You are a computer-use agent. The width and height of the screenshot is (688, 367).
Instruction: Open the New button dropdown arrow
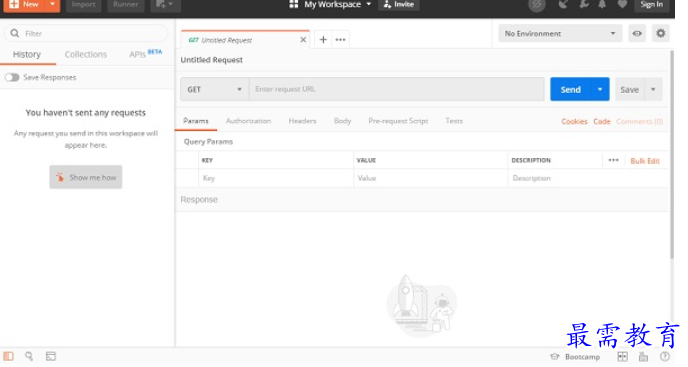click(53, 4)
